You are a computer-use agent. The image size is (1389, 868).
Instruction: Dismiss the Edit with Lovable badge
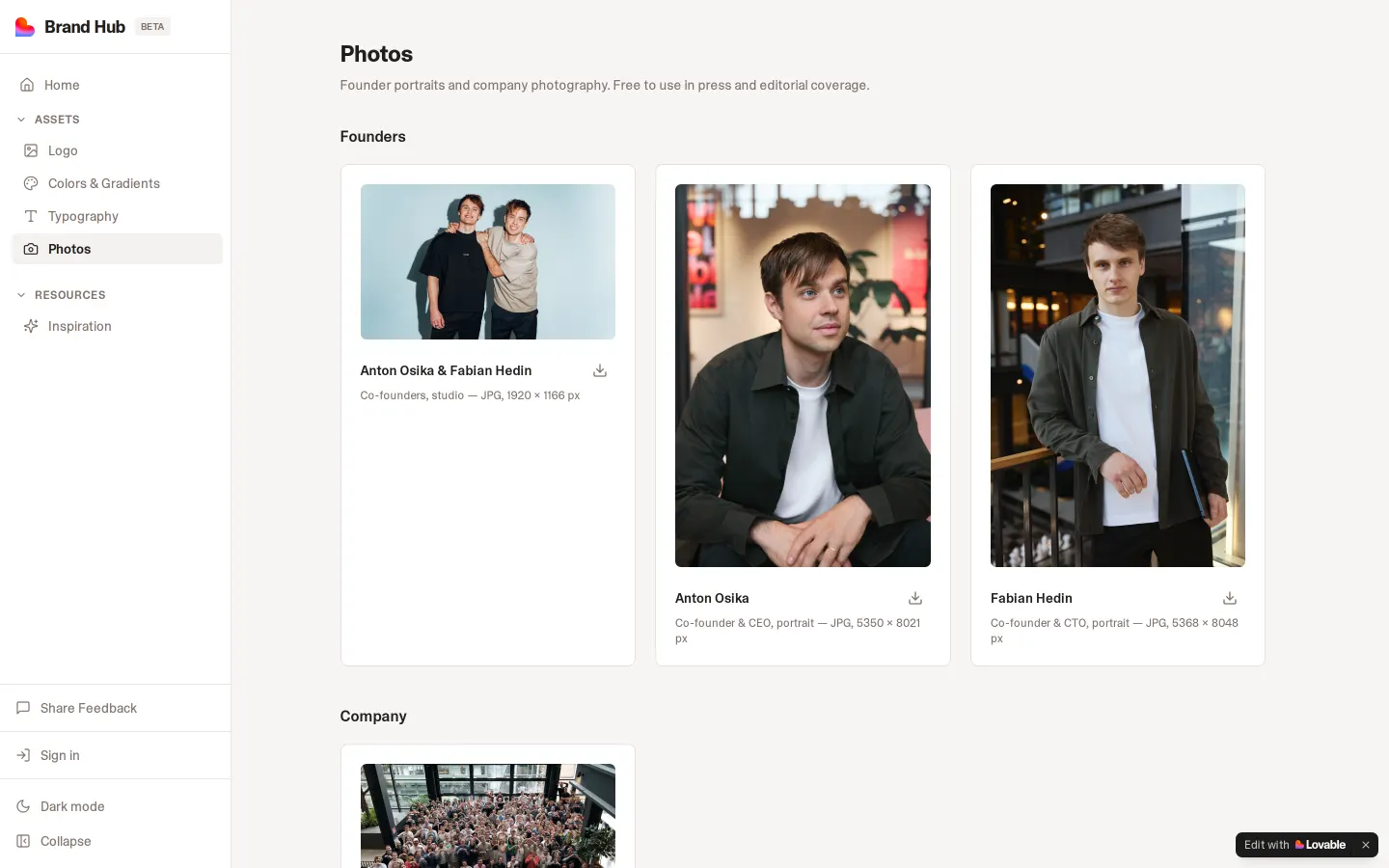pos(1366,845)
